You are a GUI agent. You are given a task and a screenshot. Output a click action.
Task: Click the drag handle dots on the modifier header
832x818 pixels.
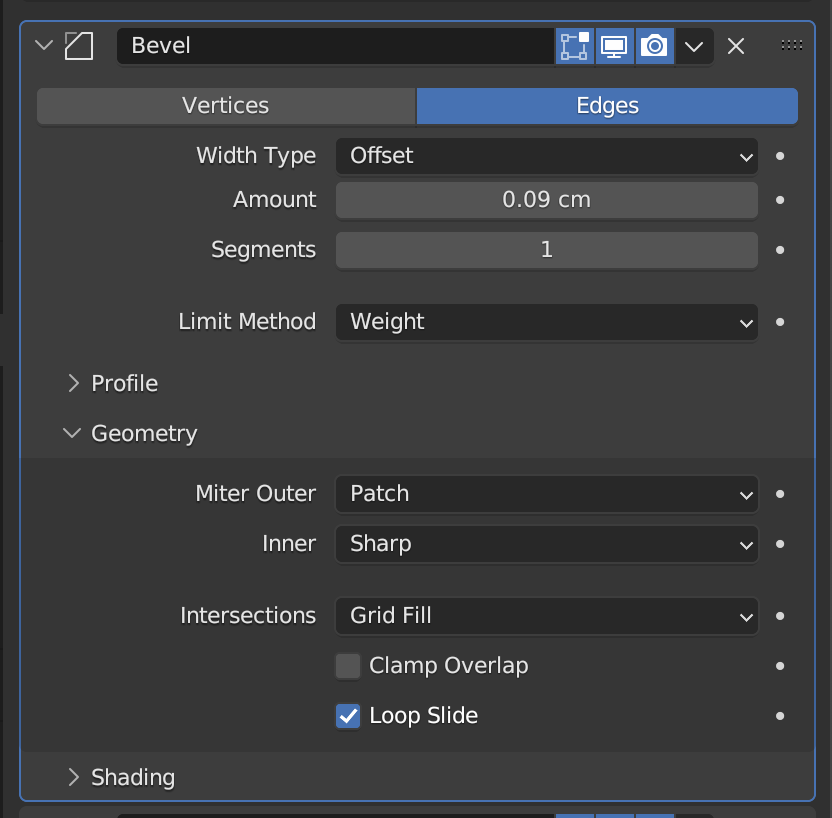791,44
